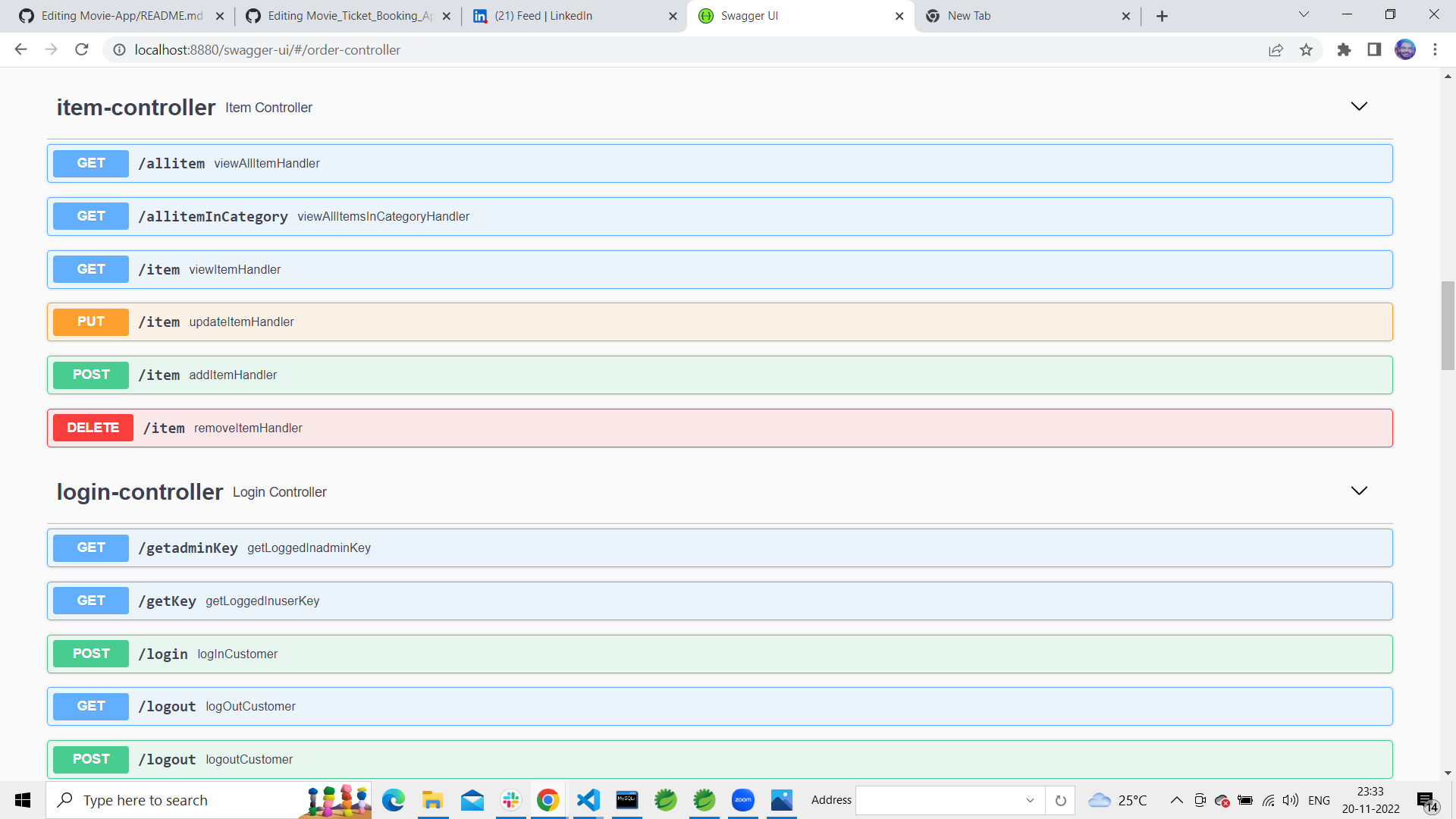
Task: Open Microsoft Edge from the taskbar
Action: 394,800
